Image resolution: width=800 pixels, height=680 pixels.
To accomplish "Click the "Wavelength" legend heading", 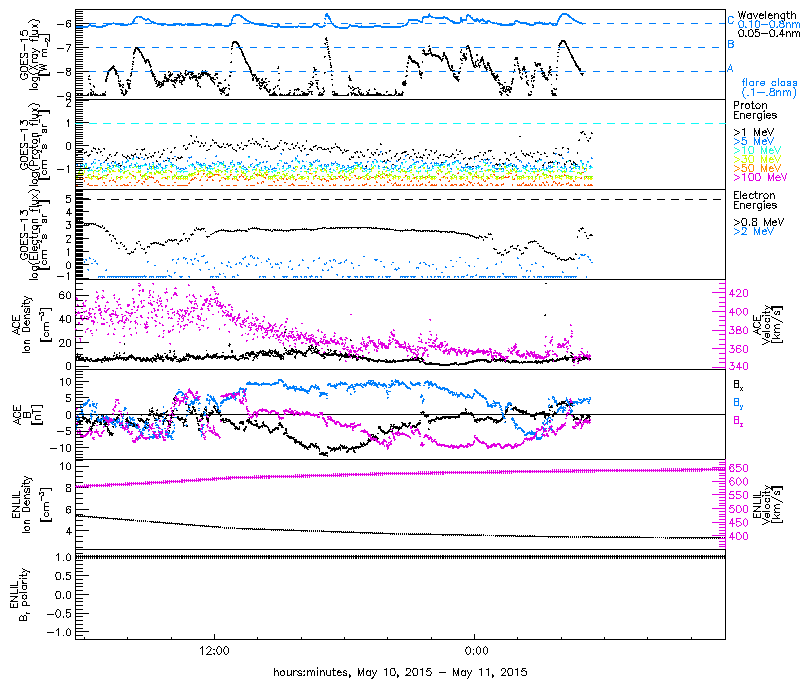I will pos(767,15).
